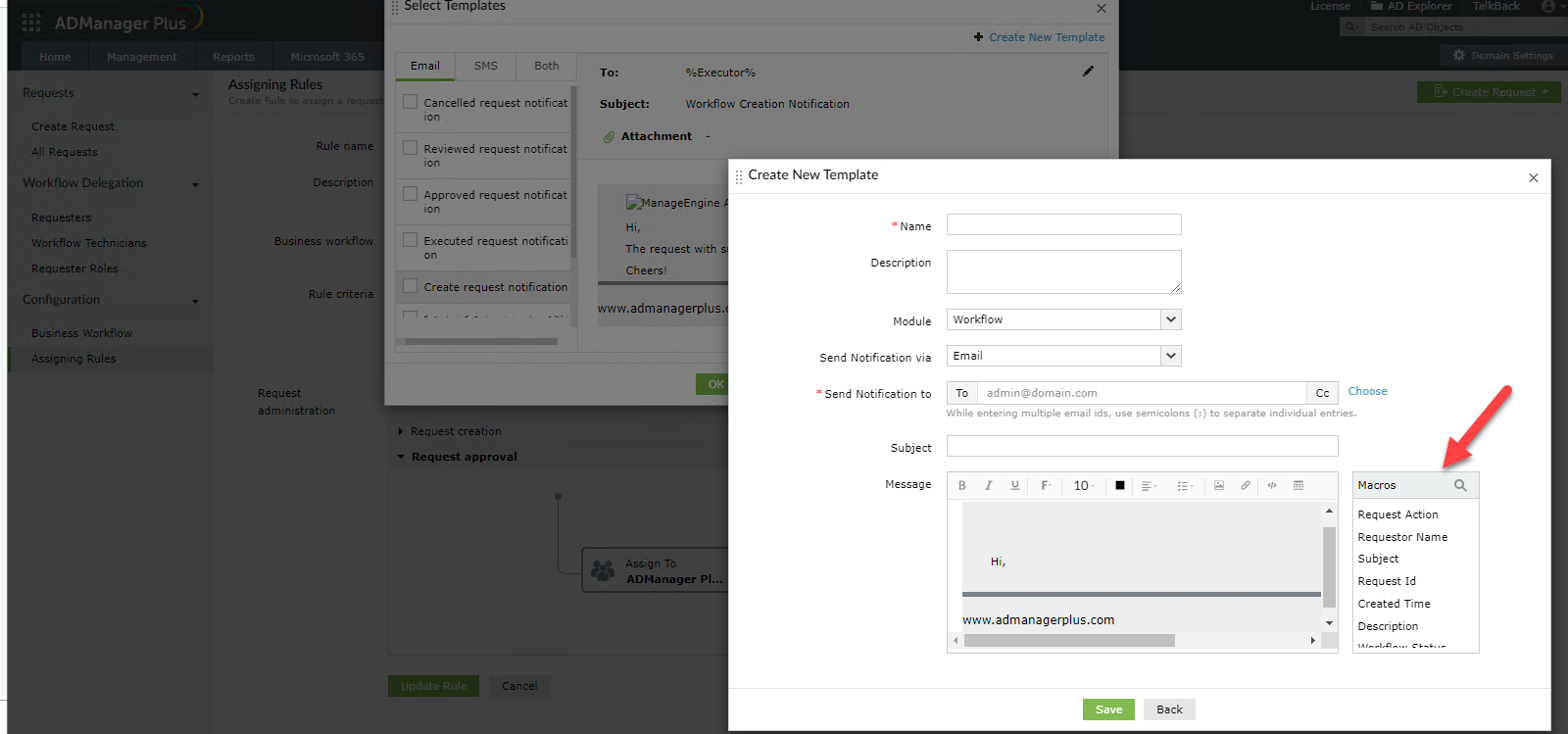The height and width of the screenshot is (734, 1568).
Task: Open the text alignment dropdown in editor
Action: pyautogui.click(x=1150, y=485)
